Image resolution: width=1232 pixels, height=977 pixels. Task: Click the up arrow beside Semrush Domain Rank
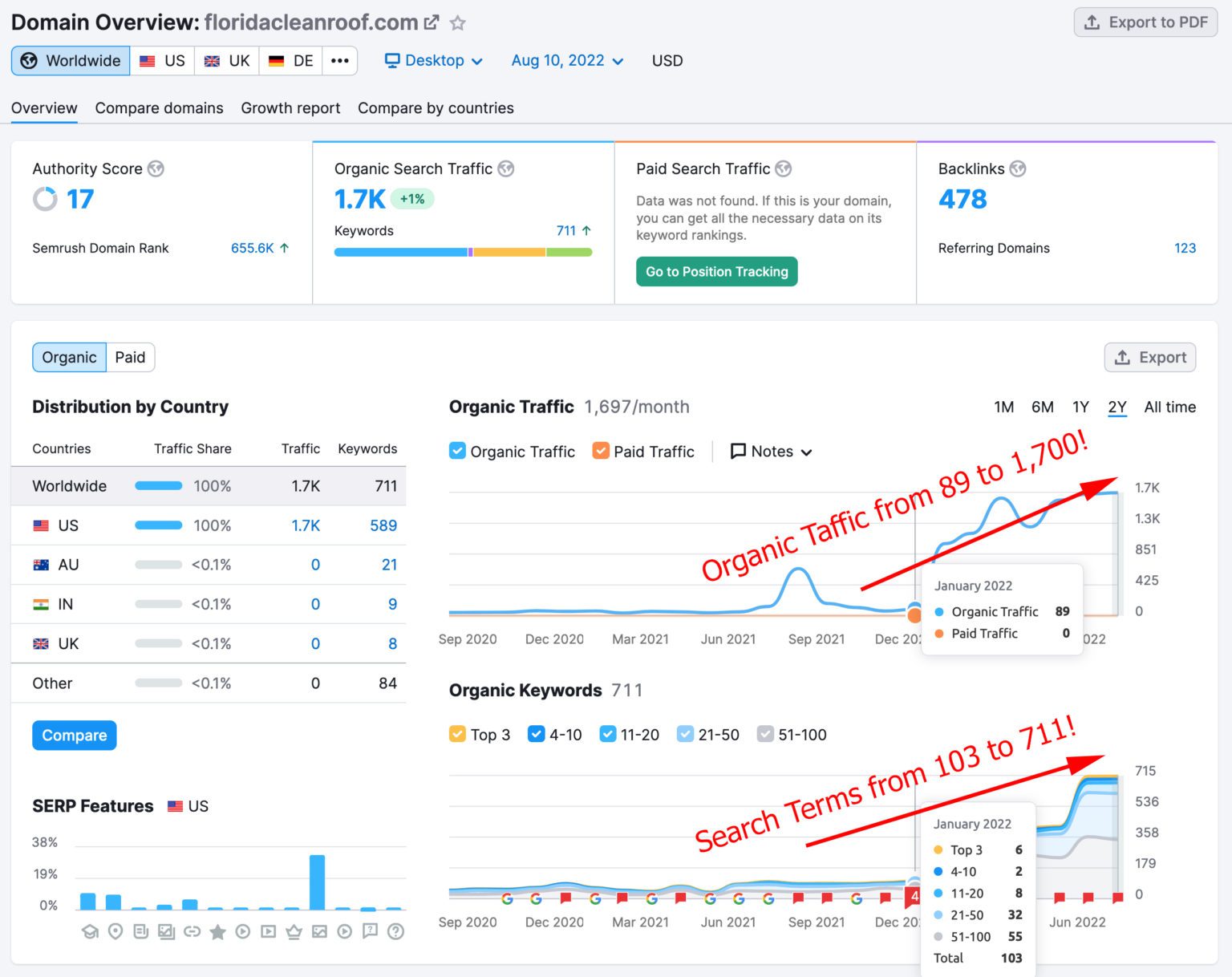coord(284,249)
